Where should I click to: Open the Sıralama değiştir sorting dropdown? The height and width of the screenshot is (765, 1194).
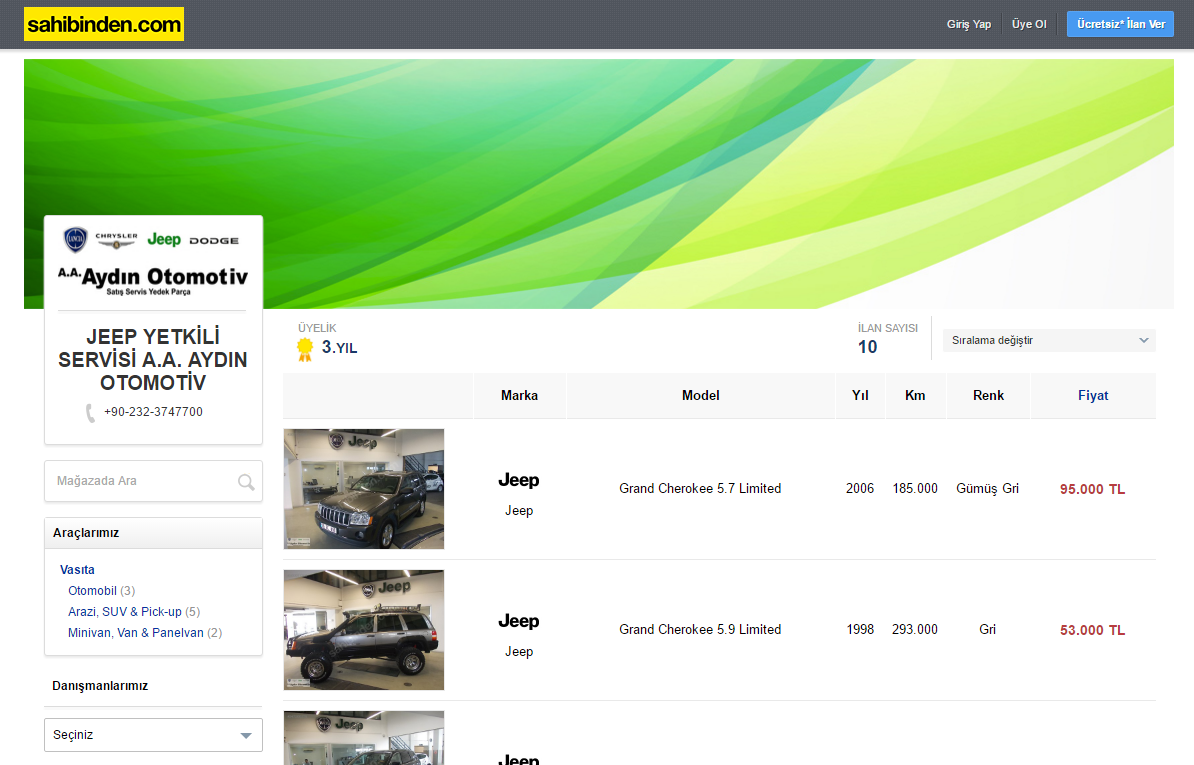1049,340
